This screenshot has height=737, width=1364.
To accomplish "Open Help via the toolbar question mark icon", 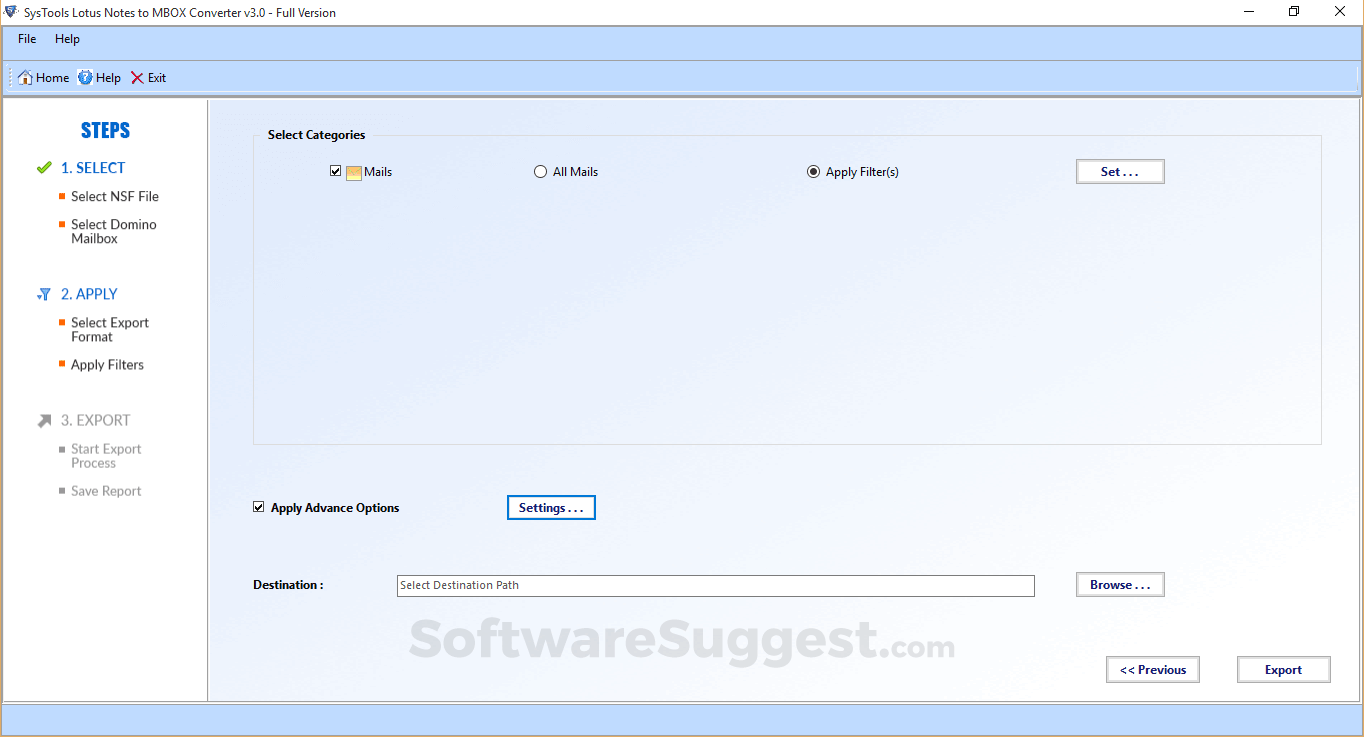I will click(86, 77).
